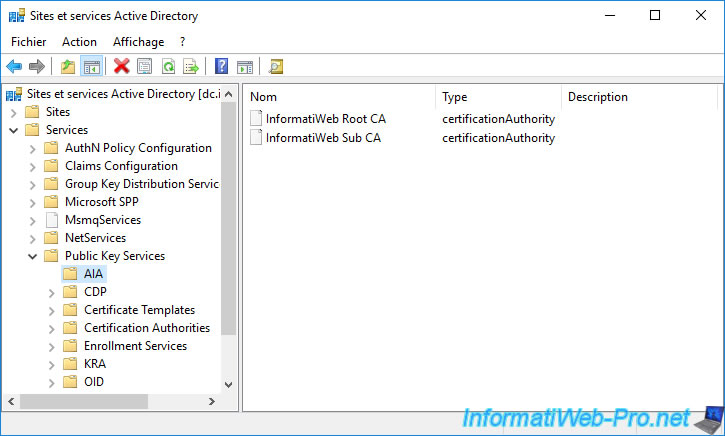This screenshot has height=436, width=725.
Task: Click the Find toolbar icon
Action: coord(276,67)
